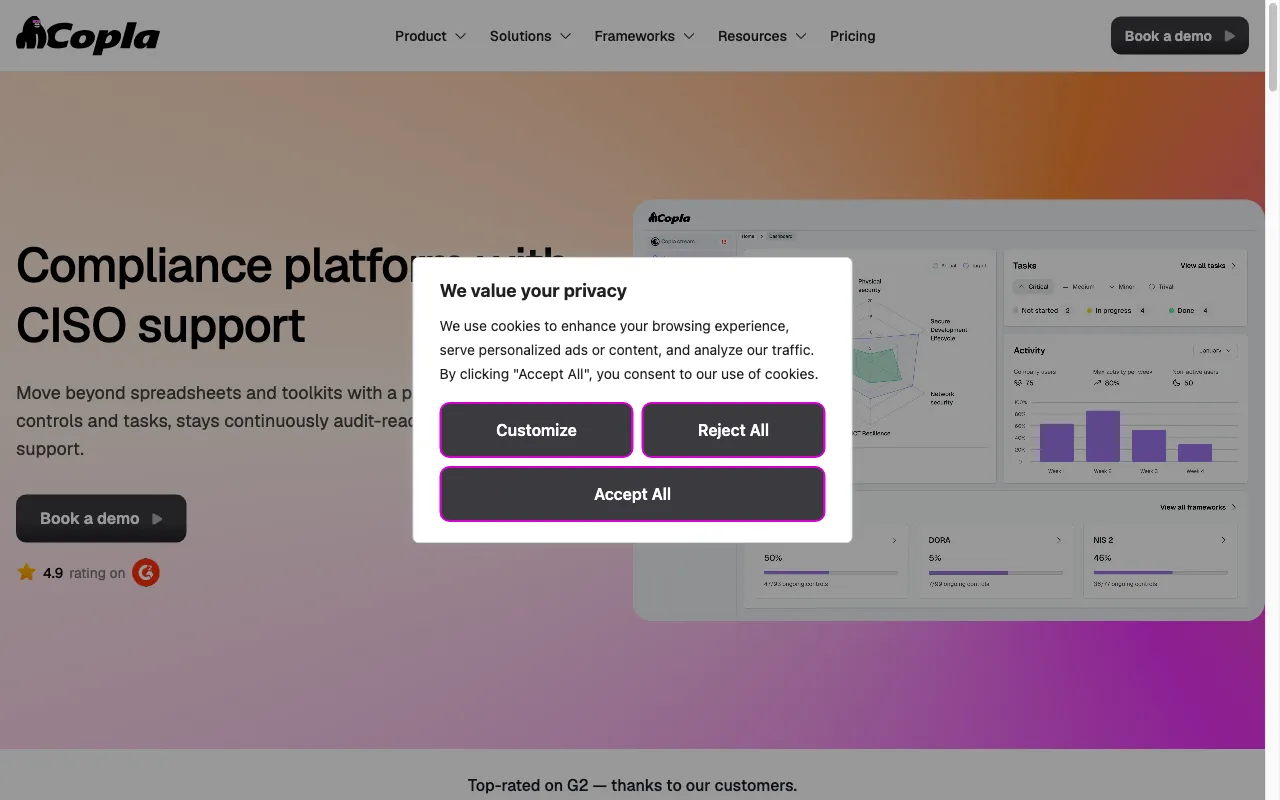Click the DORA progress bar
1280x800 pixels.
995,573
